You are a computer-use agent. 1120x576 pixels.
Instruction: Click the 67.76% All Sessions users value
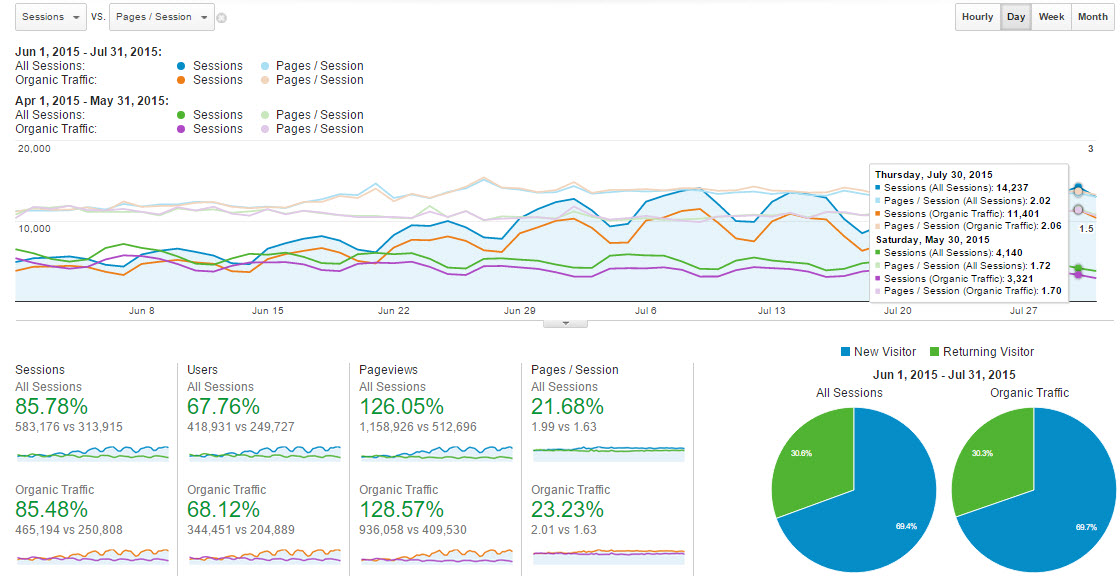(224, 407)
